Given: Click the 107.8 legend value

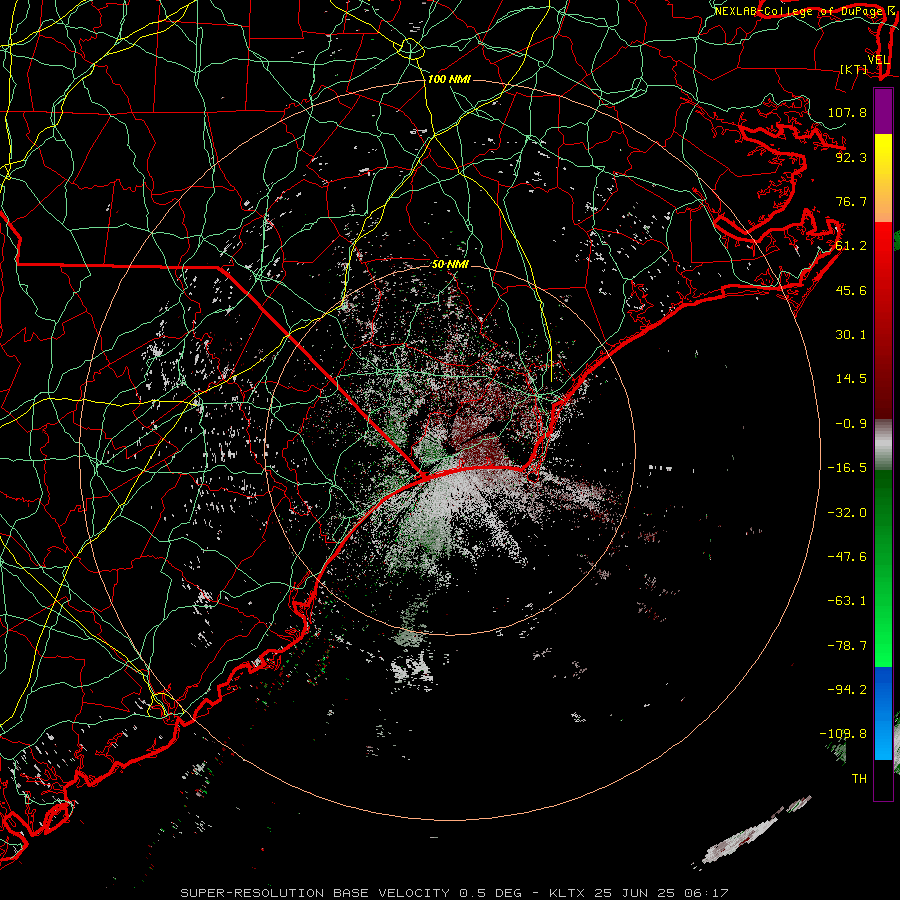Looking at the screenshot, I should coord(847,112).
